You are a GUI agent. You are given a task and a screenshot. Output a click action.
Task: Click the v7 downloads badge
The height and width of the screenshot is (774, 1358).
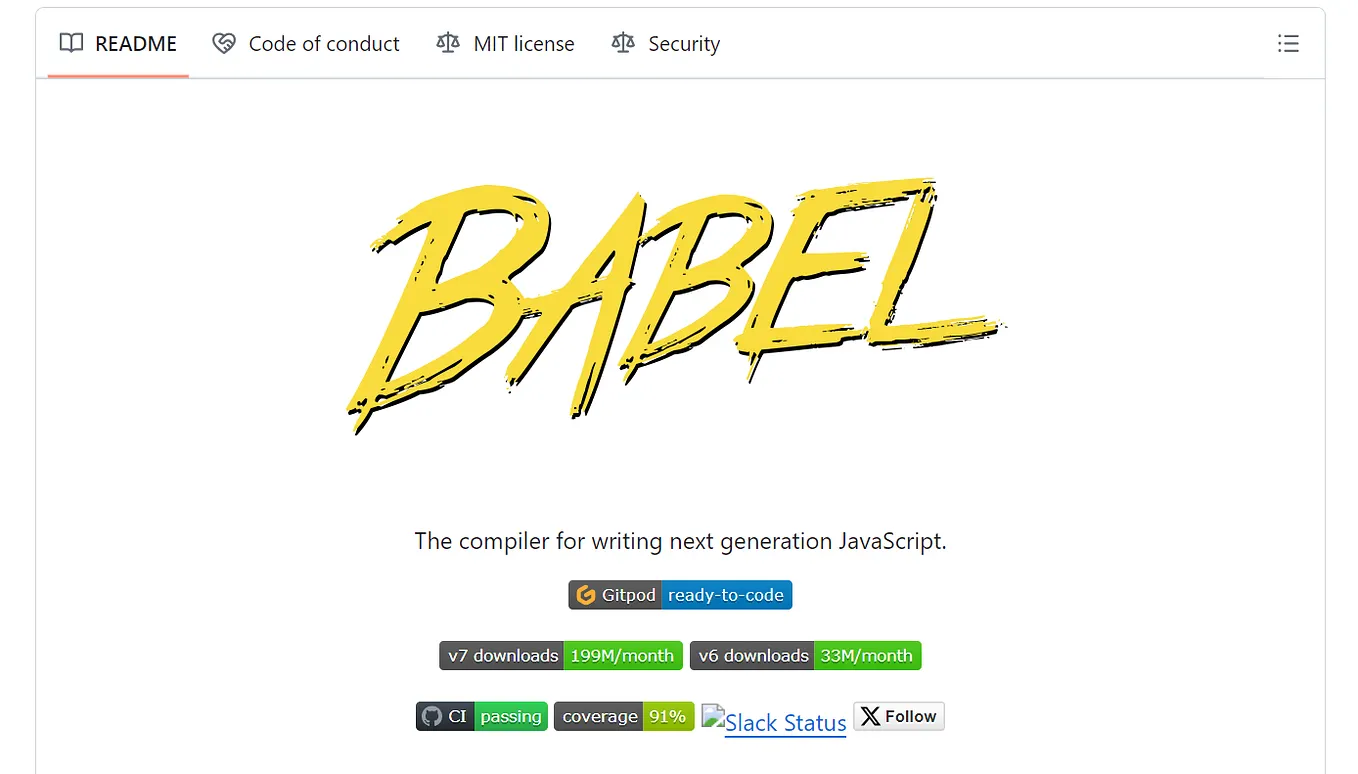[x=560, y=655]
